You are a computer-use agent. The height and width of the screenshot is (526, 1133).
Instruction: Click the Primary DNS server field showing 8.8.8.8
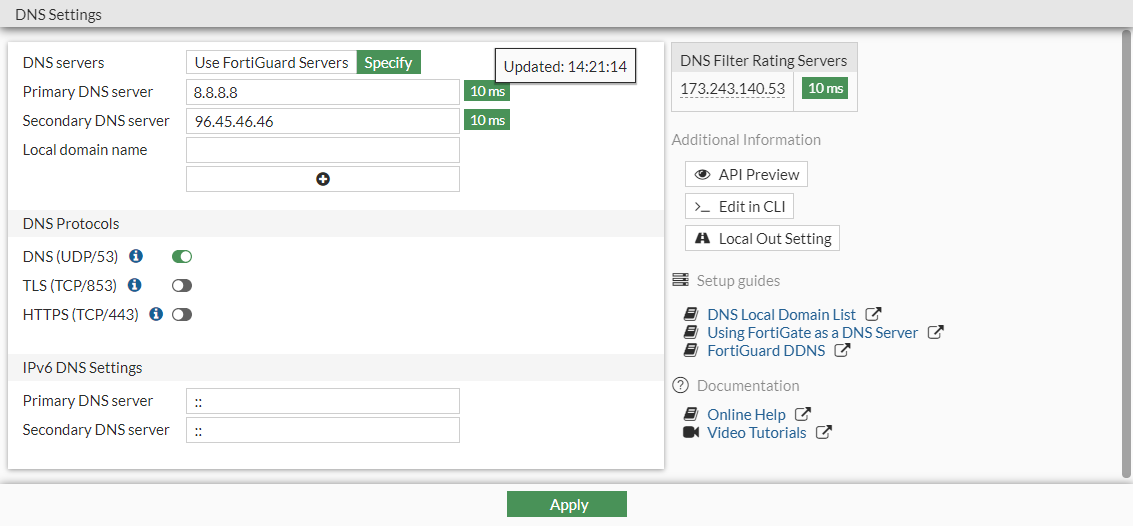click(322, 92)
